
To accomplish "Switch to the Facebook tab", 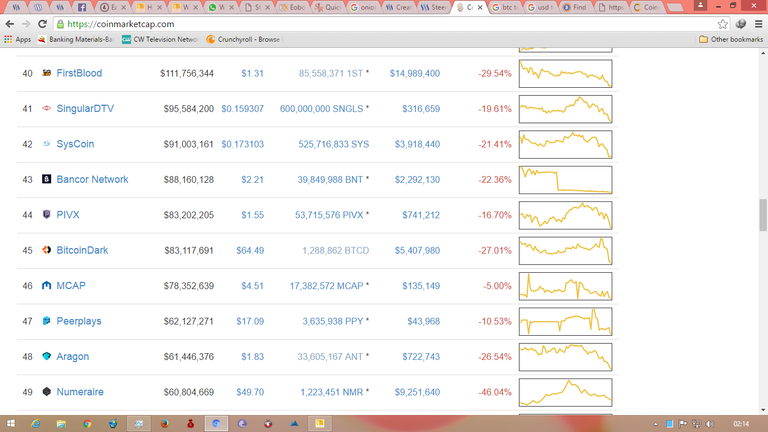I will point(82,7).
